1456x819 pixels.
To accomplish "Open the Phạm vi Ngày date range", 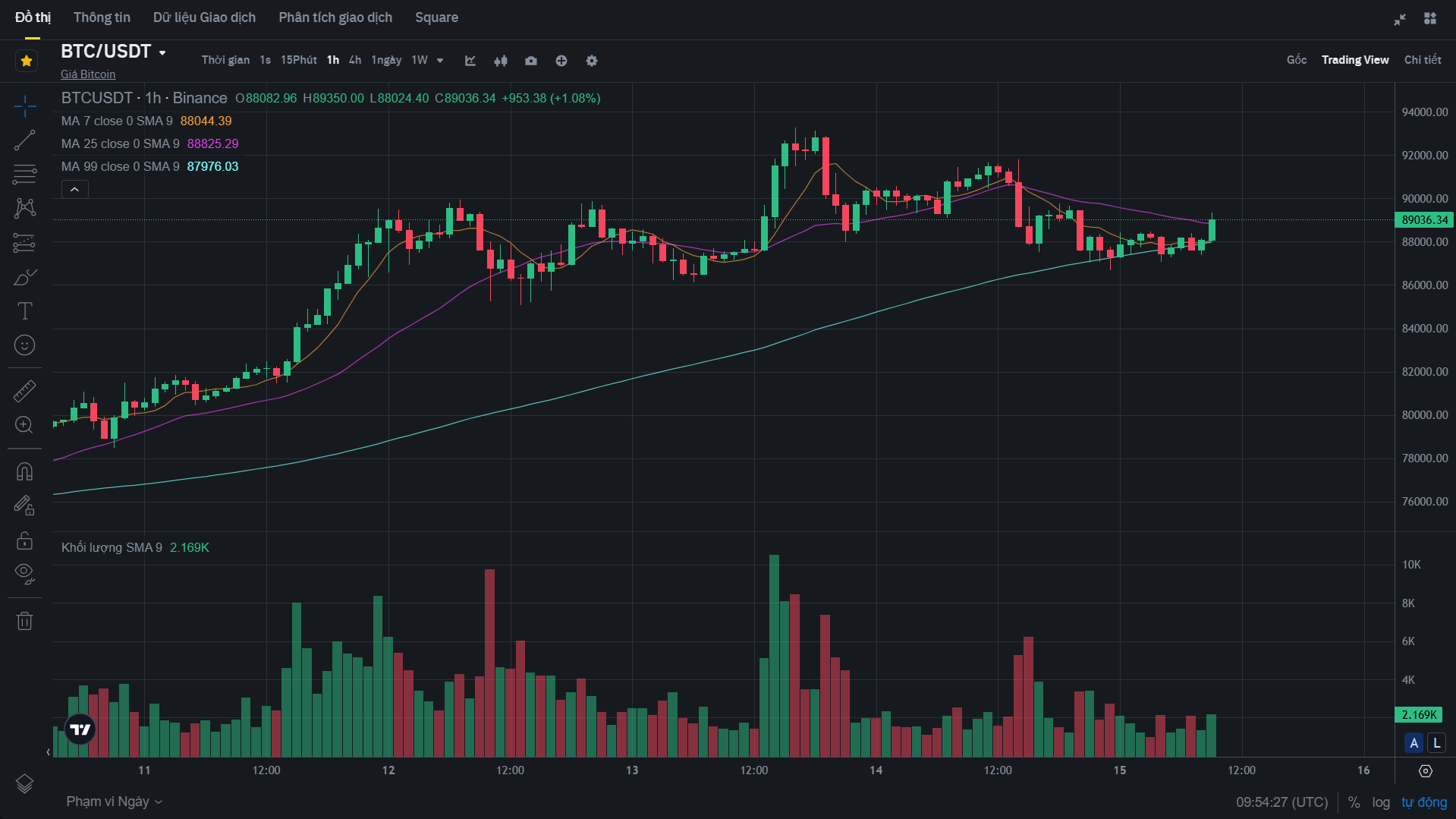I will click(x=114, y=802).
